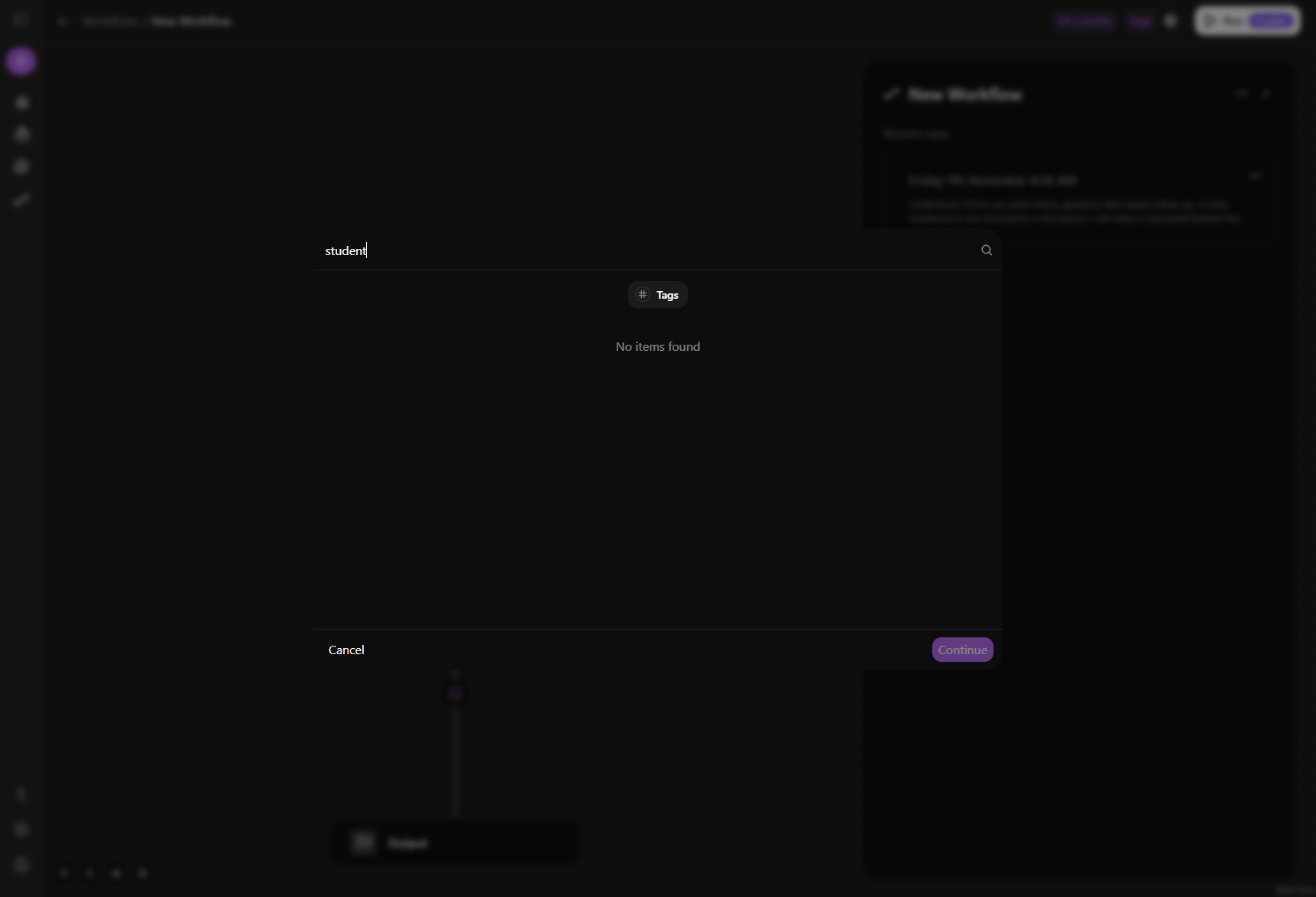Open the 'New Workflow' breadcrumb title
This screenshot has width=1316, height=897.
191,21
